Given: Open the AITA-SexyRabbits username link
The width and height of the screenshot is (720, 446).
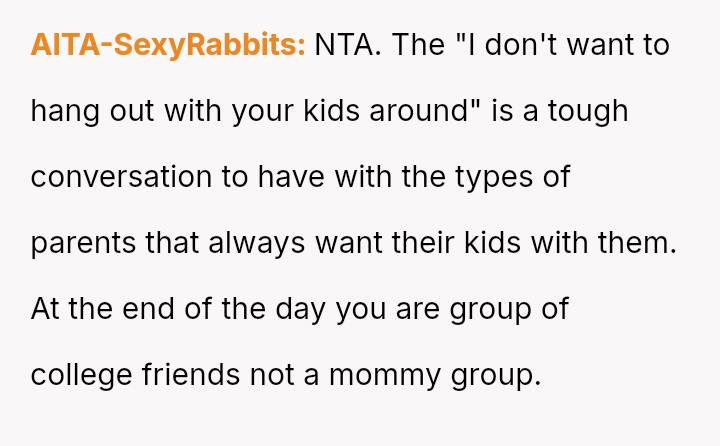Looking at the screenshot, I should click(x=168, y=45).
